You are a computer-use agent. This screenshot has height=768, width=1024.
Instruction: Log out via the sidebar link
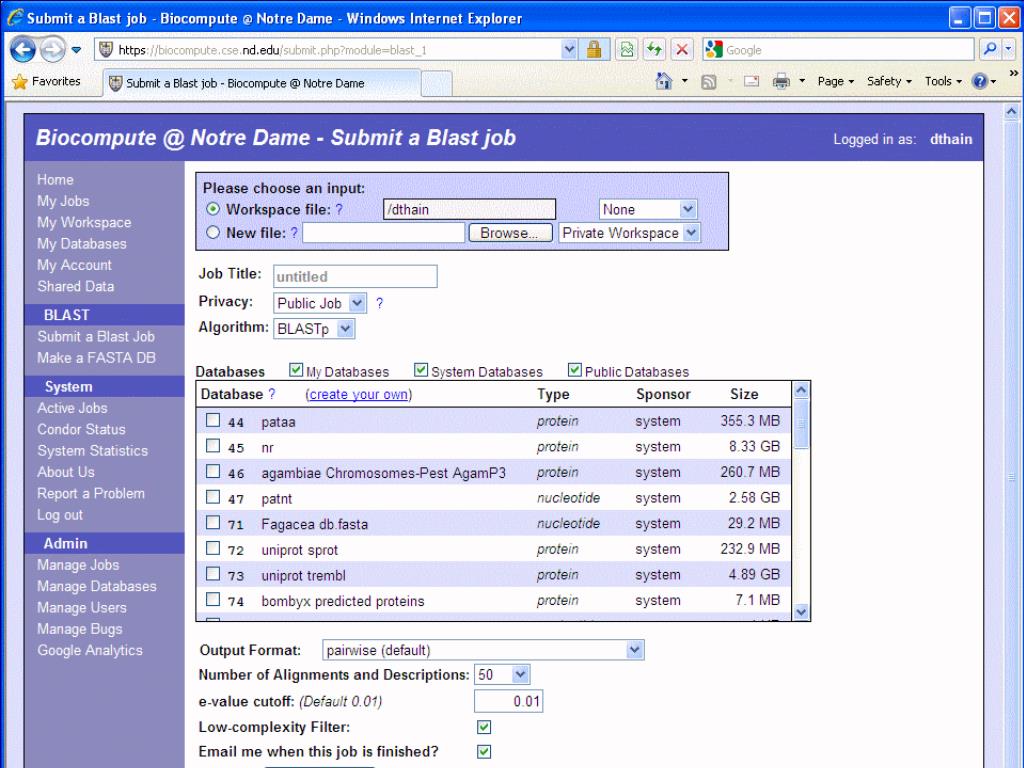click(x=60, y=515)
